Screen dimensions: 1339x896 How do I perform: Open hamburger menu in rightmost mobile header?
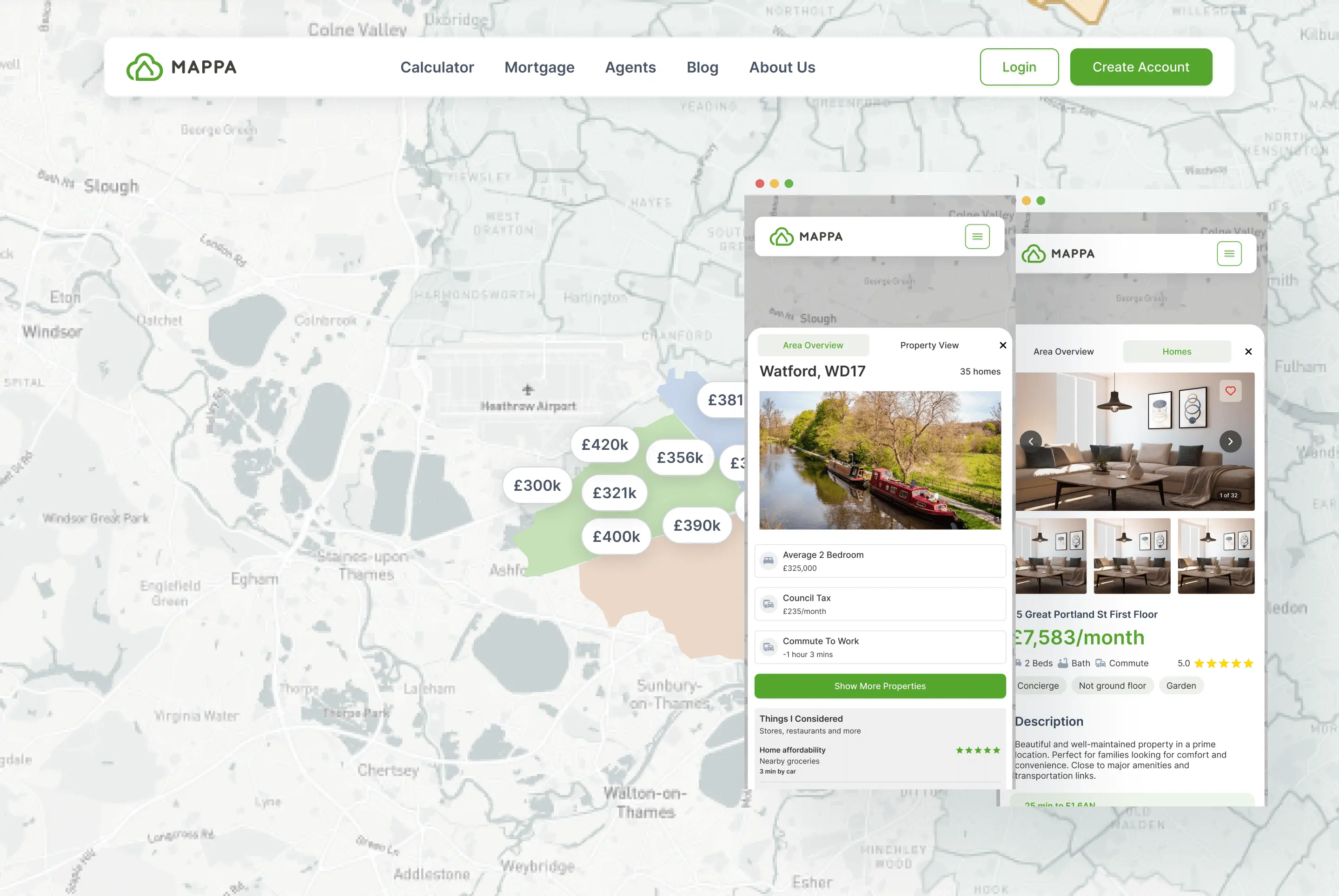point(1229,253)
